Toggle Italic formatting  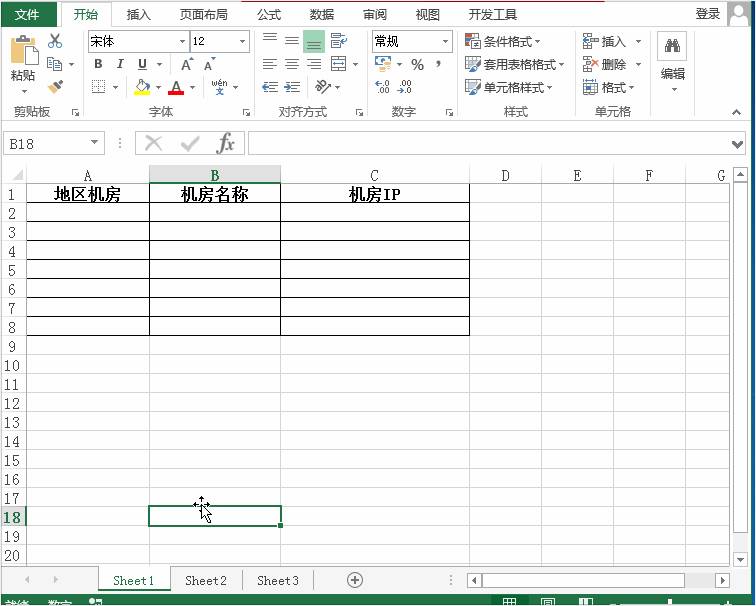[120, 64]
